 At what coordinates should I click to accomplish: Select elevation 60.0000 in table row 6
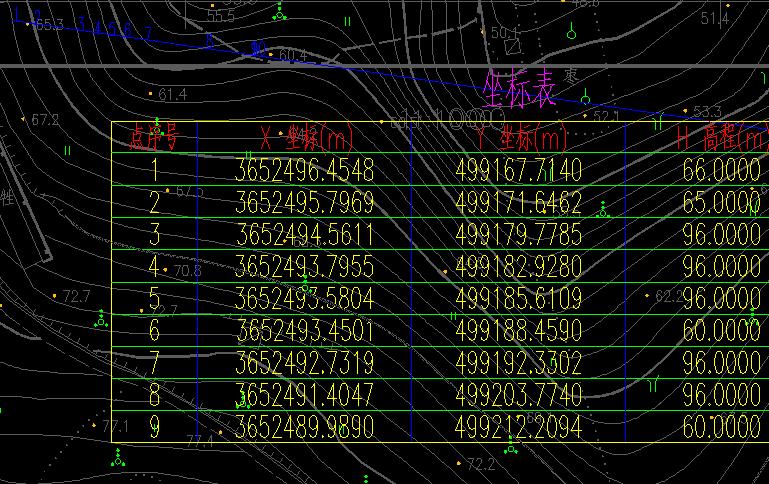click(722, 331)
